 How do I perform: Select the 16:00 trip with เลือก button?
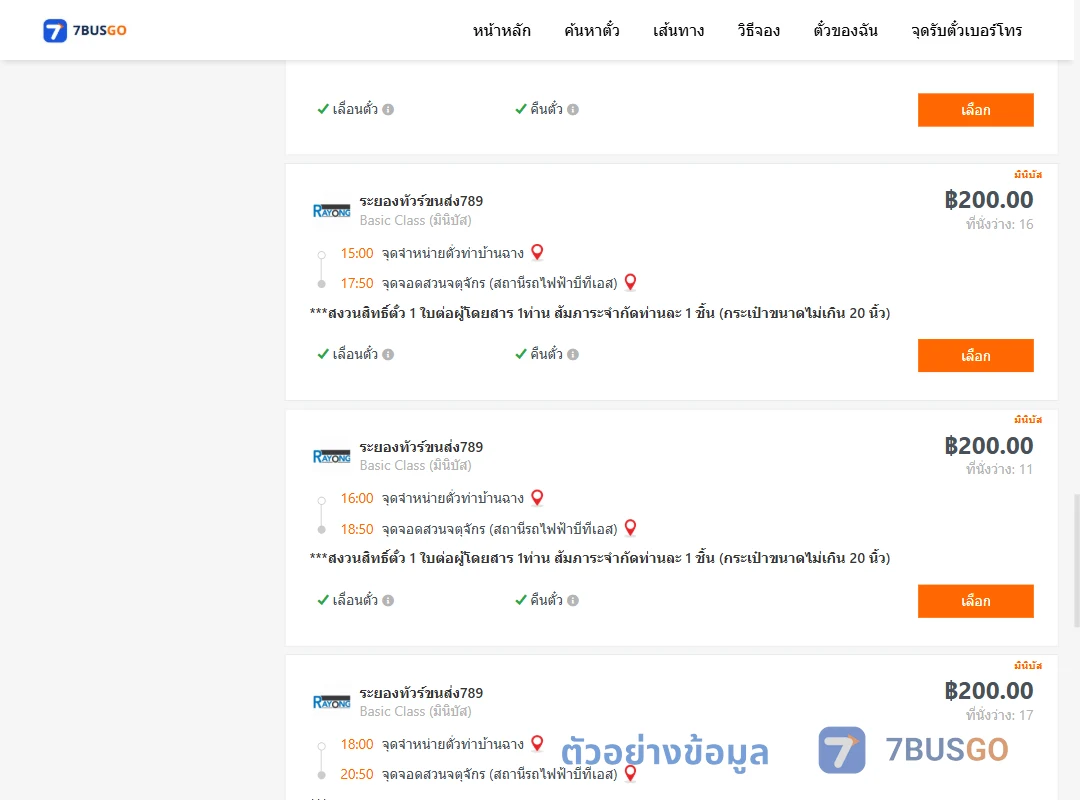[975, 601]
